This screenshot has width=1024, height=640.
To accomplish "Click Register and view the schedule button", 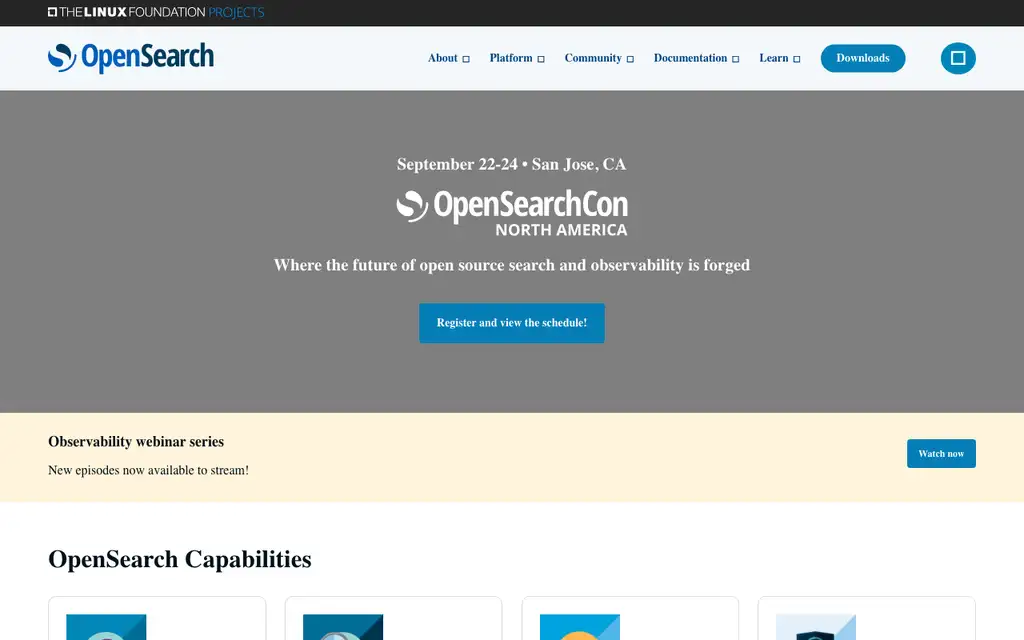I will click(x=512, y=323).
